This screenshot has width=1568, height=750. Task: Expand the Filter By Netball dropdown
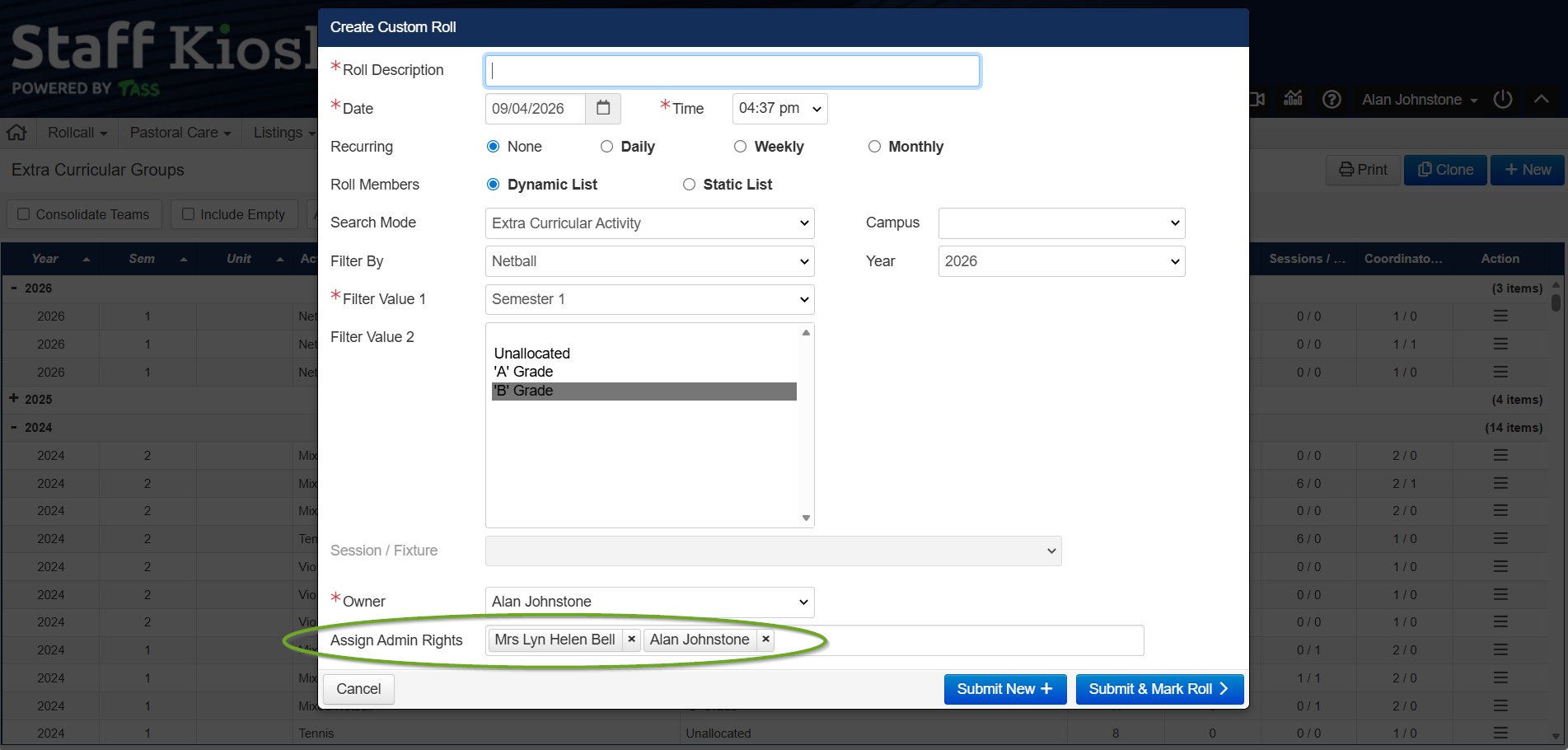649,261
